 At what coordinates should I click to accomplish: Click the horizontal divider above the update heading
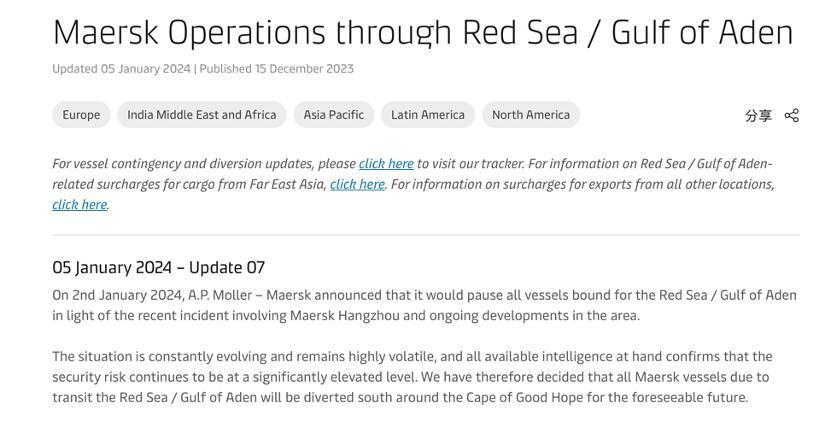(x=425, y=235)
